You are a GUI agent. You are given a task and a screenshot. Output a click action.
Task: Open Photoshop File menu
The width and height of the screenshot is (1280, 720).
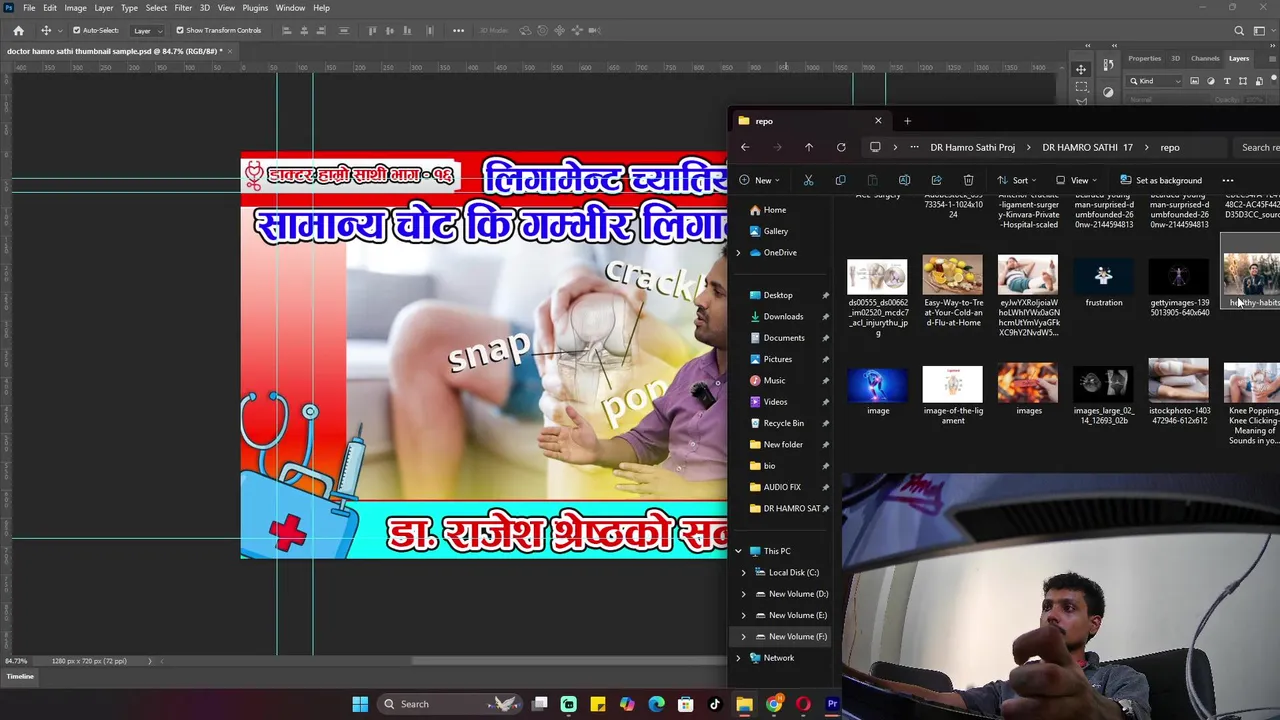click(x=29, y=8)
